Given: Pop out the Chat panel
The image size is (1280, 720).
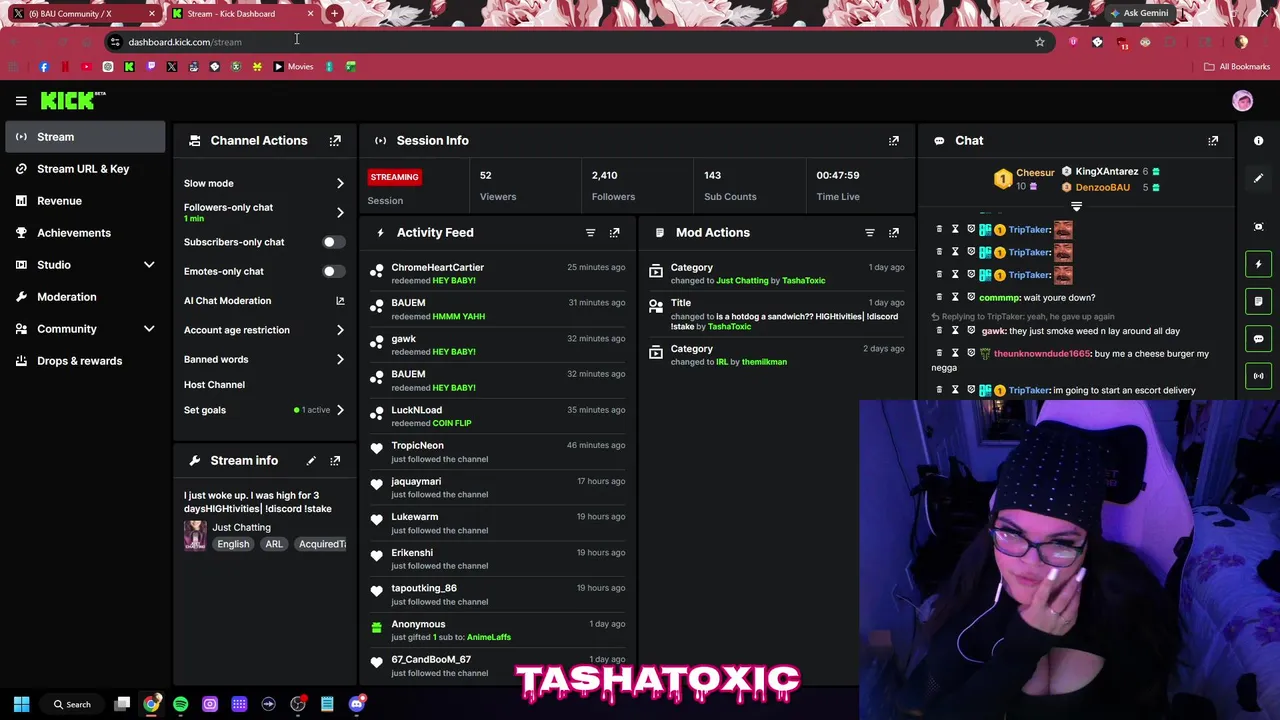Looking at the screenshot, I should [x=1213, y=141].
